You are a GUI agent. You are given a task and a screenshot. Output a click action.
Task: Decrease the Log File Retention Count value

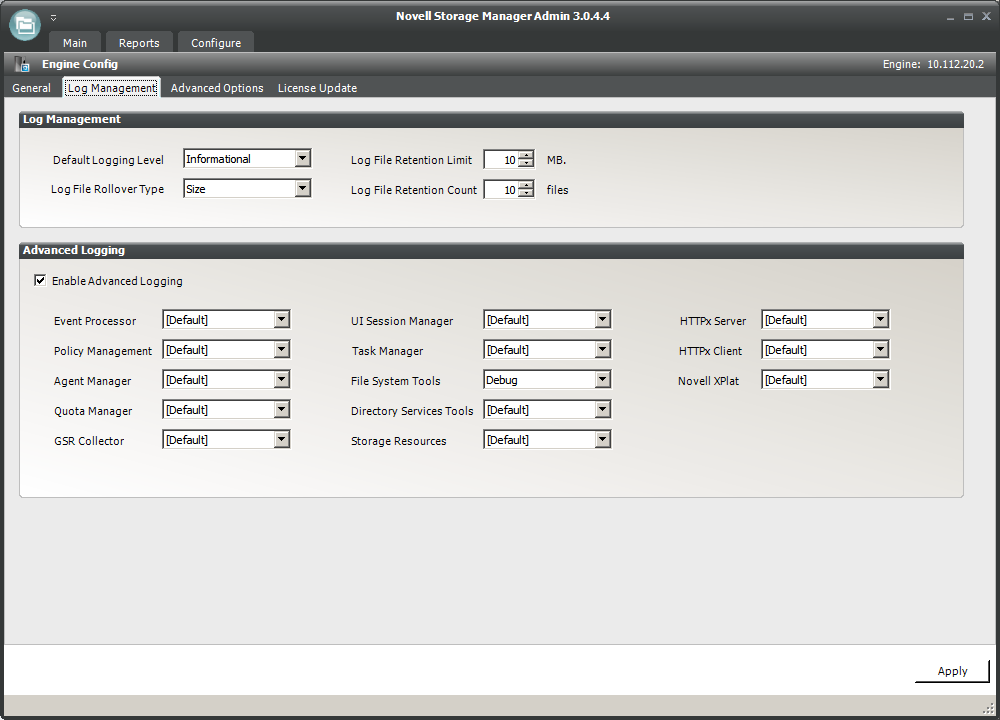point(526,193)
